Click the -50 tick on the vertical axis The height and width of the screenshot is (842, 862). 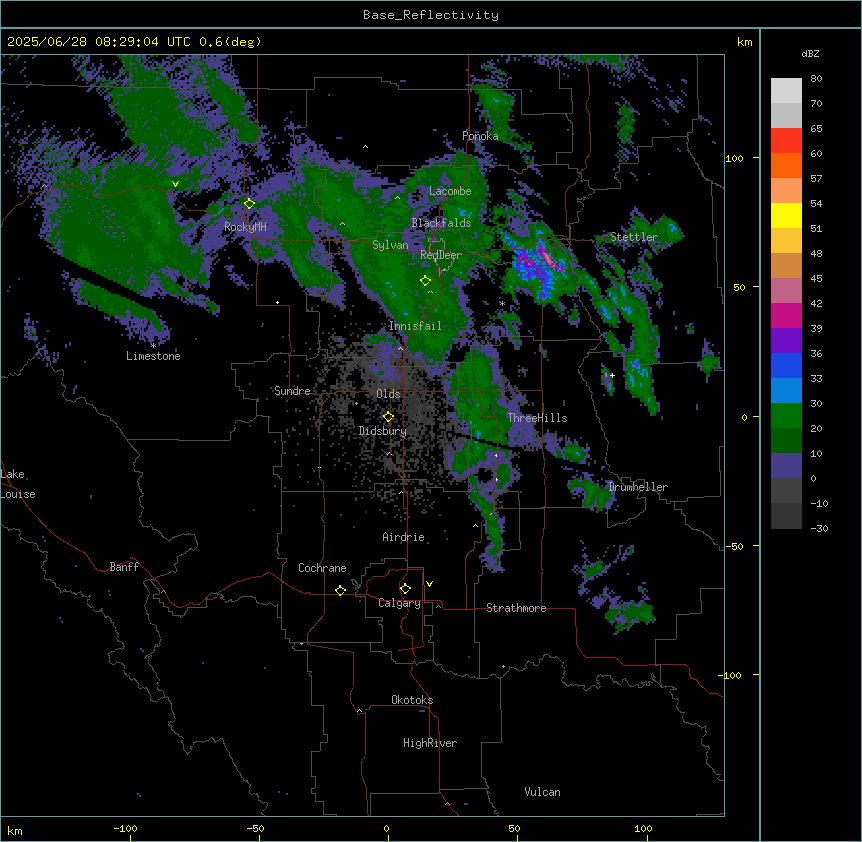tap(734, 546)
